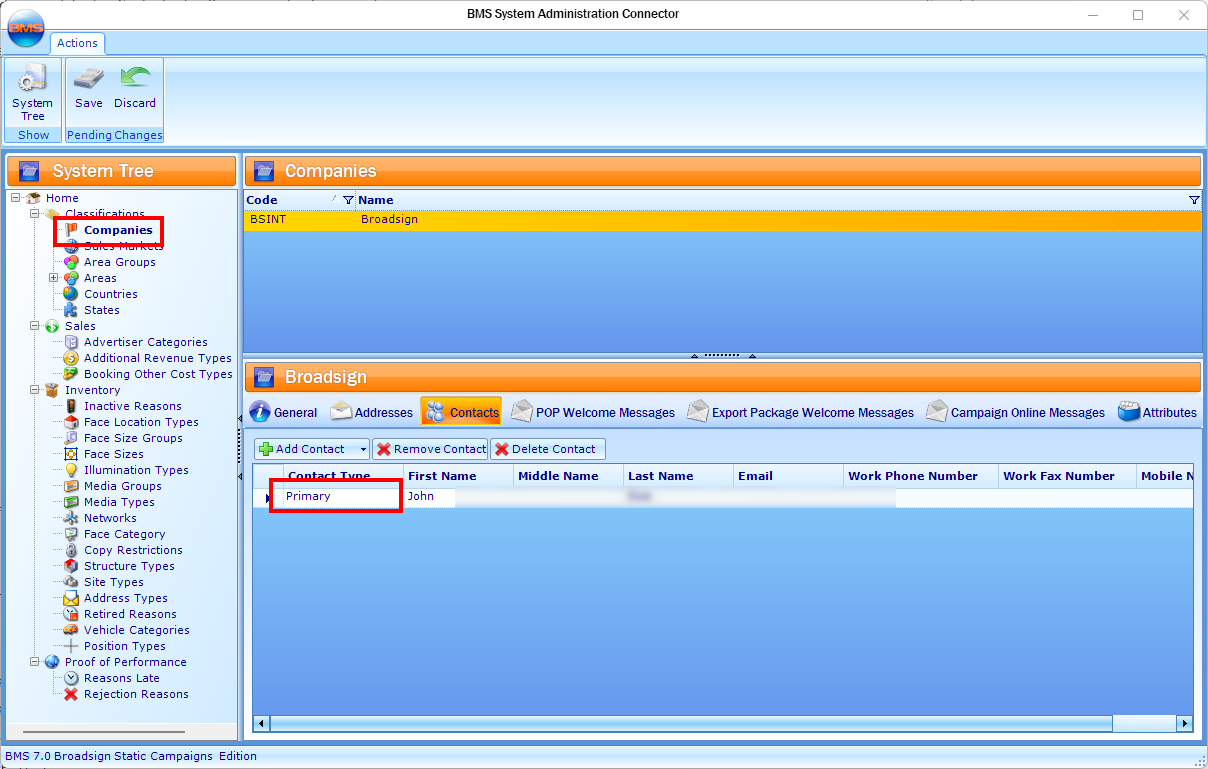Click the Delete Contact button

(x=547, y=449)
